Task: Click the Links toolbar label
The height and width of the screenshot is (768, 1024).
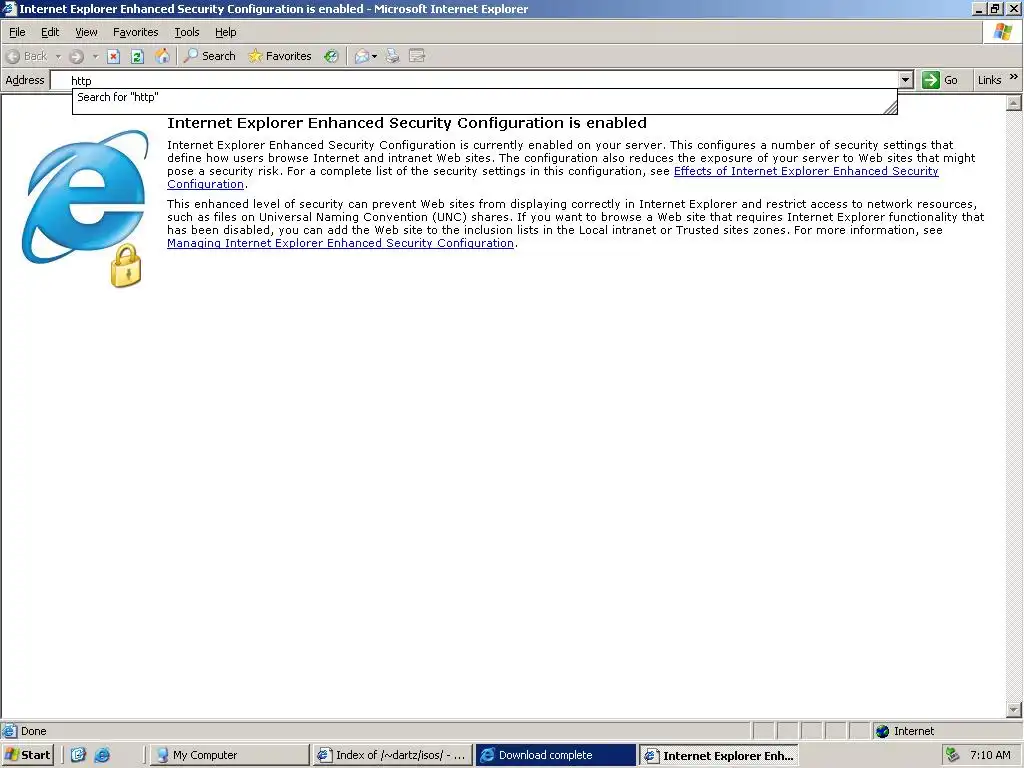Action: (x=989, y=80)
